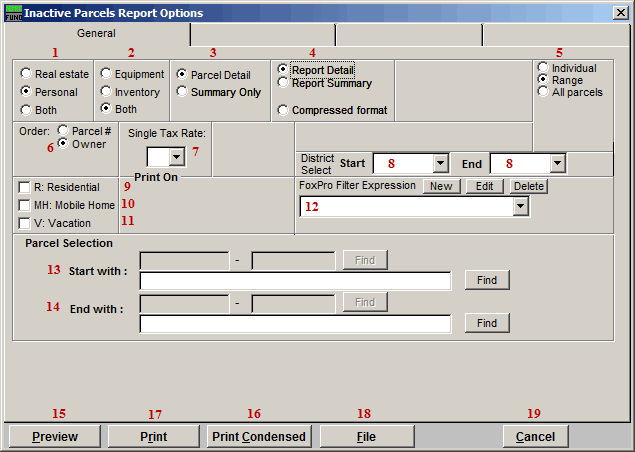Image resolution: width=635 pixels, height=452 pixels.
Task: Expand the FoxPro Filter Expression dropdown
Action: click(519, 206)
